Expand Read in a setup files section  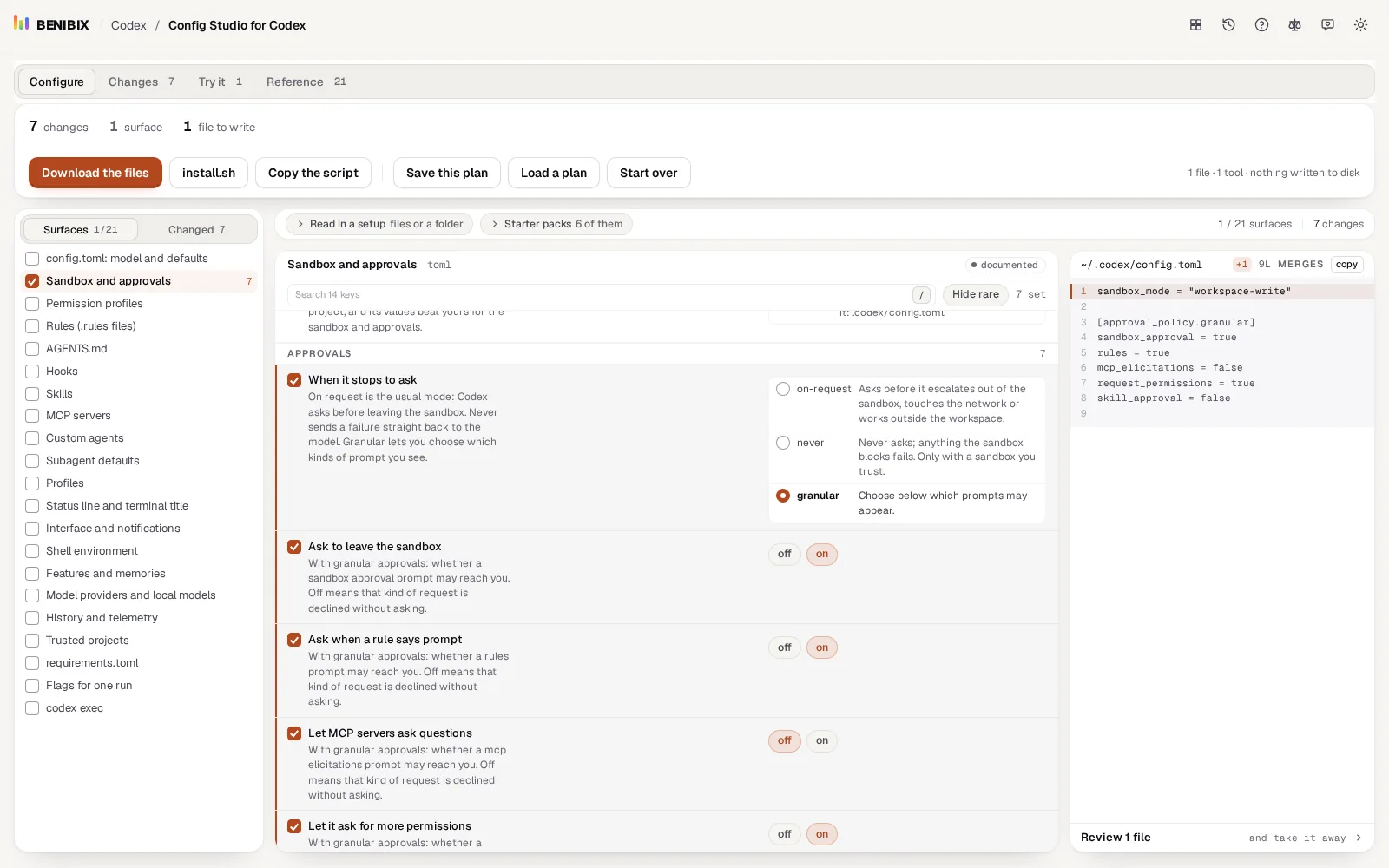pos(379,224)
